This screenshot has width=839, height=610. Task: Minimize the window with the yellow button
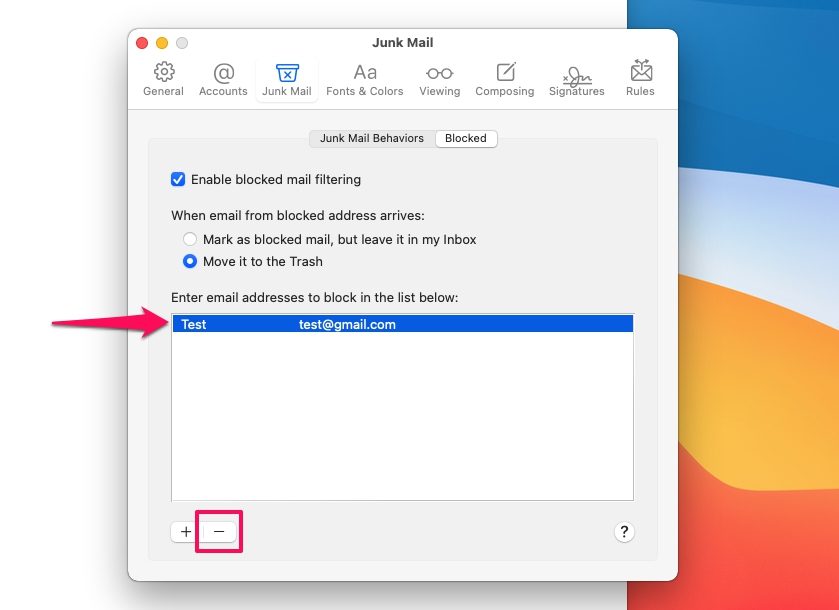coord(162,43)
